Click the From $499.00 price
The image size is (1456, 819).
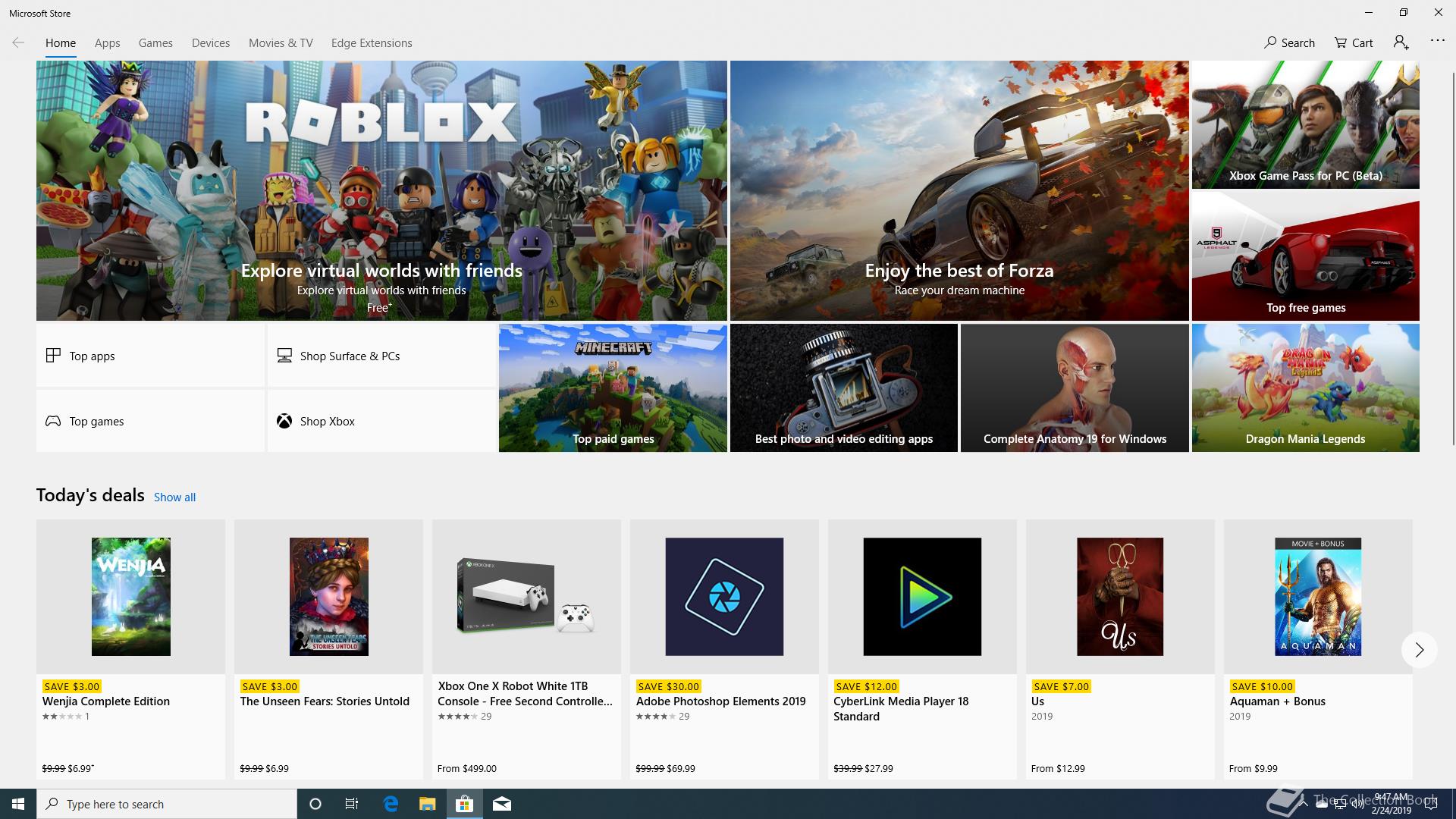pos(467,768)
